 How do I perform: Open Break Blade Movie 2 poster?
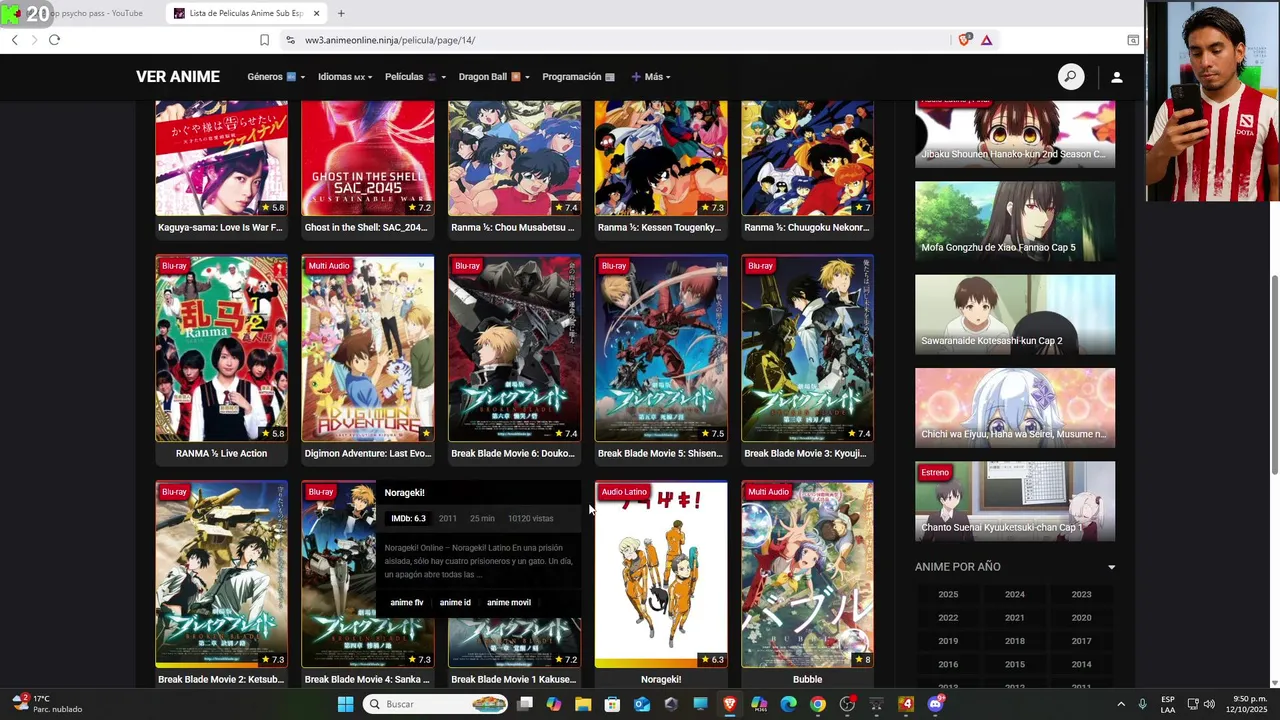point(221,574)
